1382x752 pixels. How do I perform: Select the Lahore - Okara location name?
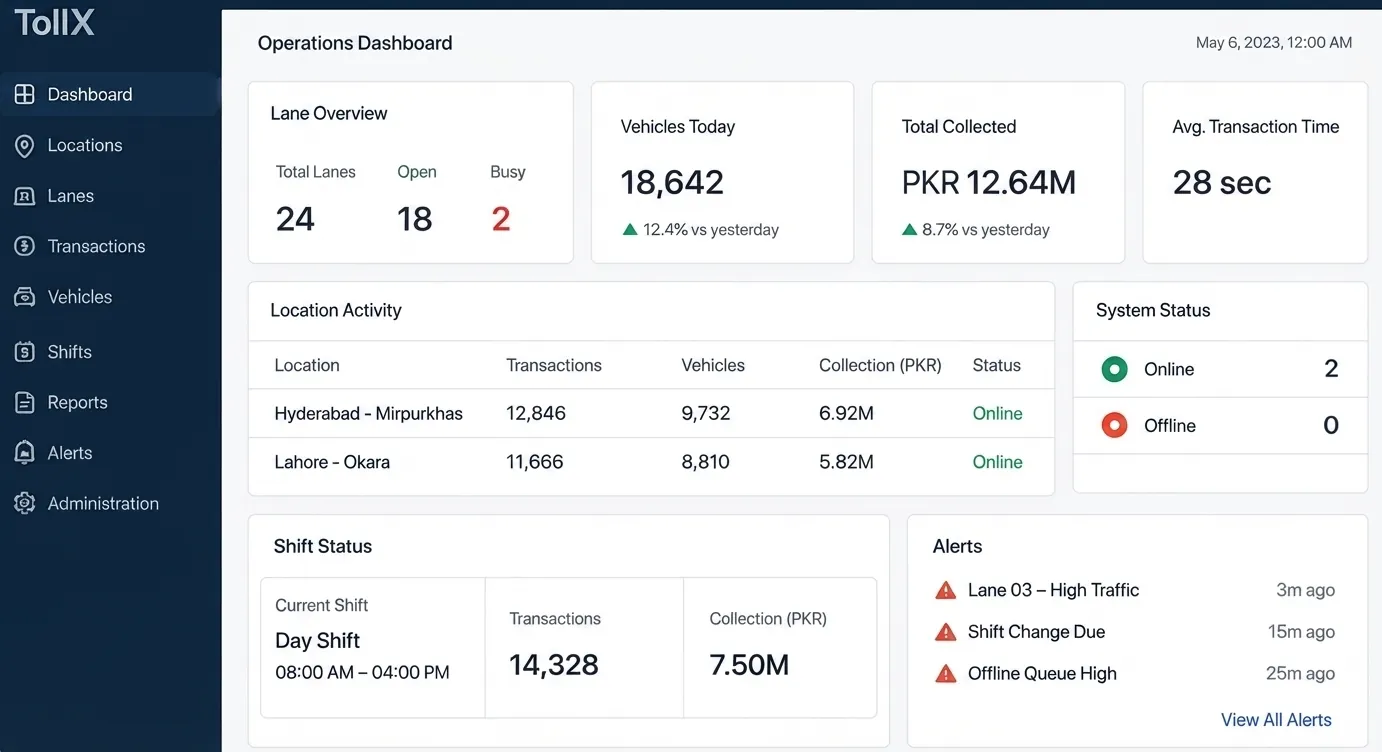(332, 462)
